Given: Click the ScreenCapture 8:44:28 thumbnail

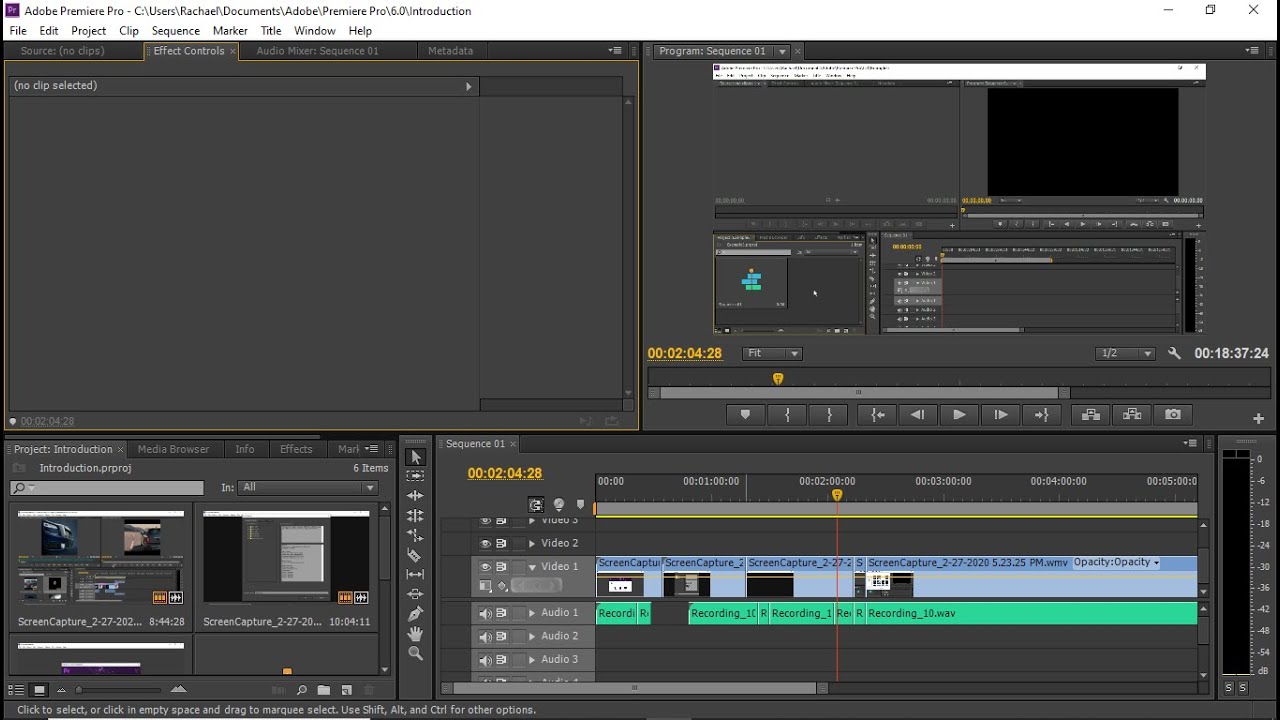Looking at the screenshot, I should tap(101, 557).
